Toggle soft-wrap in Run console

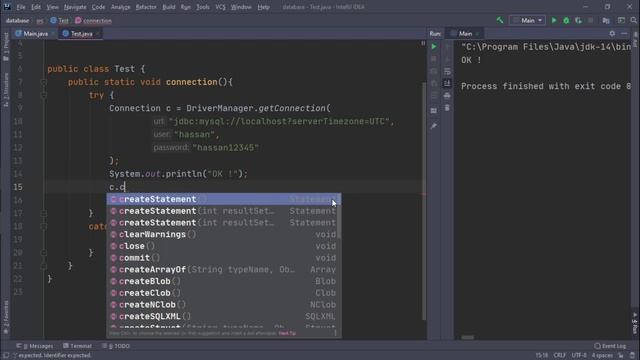coord(447,71)
